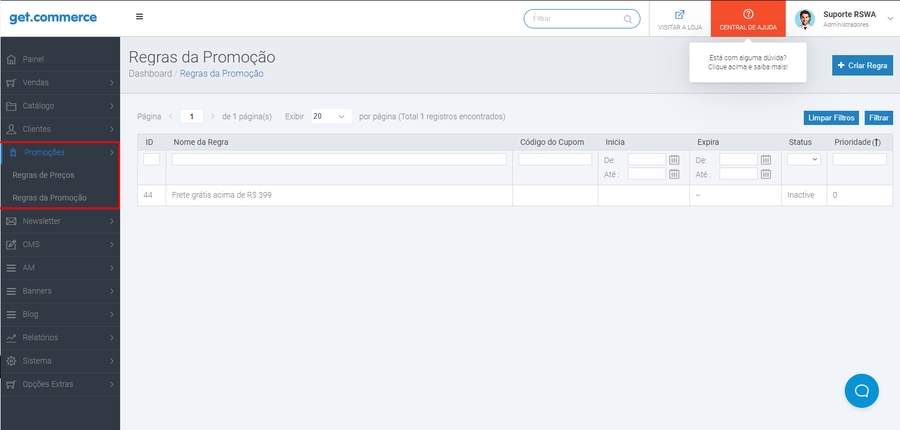Expand the Catálogo sidebar menu
This screenshot has height=430, width=900.
pos(60,106)
